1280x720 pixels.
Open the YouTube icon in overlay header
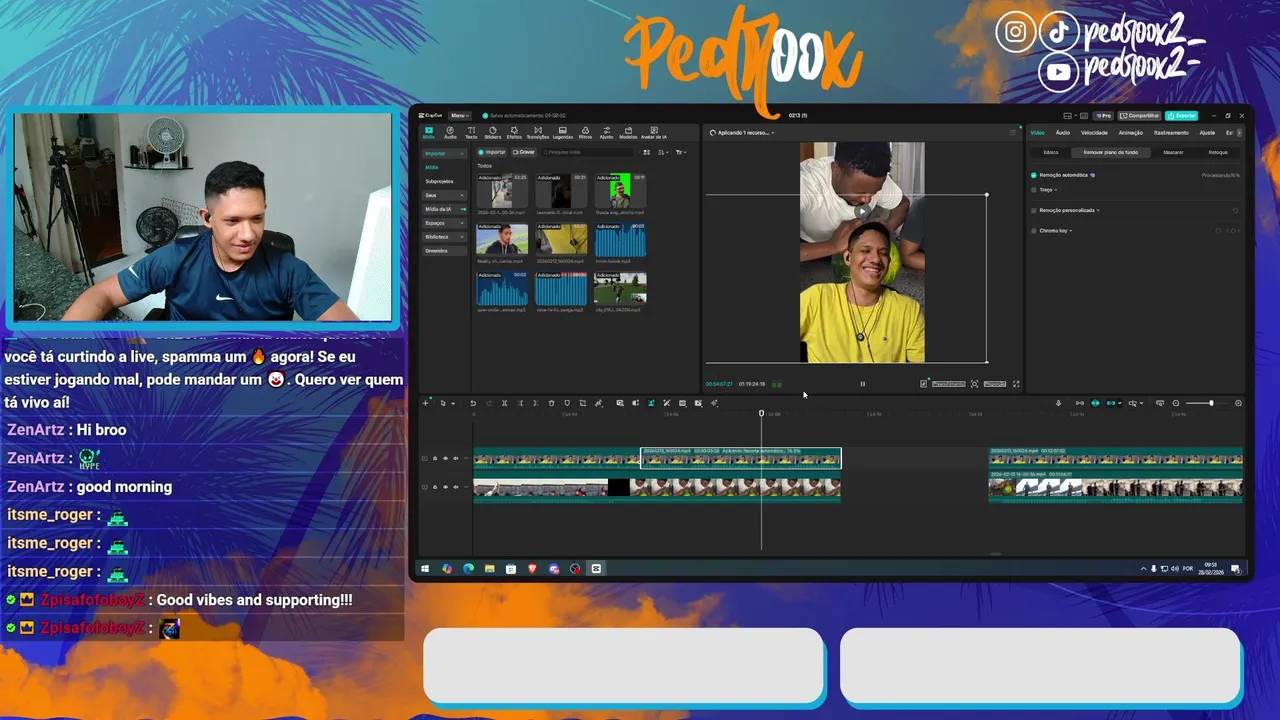[x=1059, y=72]
